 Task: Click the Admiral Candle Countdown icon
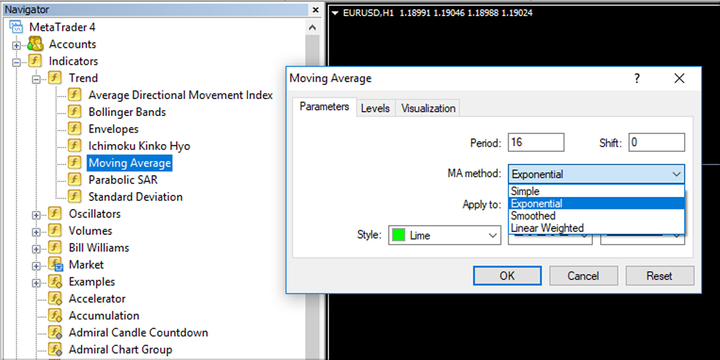pos(55,332)
